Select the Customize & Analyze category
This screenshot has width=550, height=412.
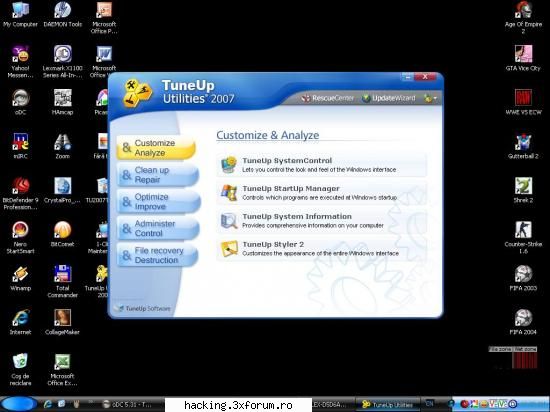[156, 148]
